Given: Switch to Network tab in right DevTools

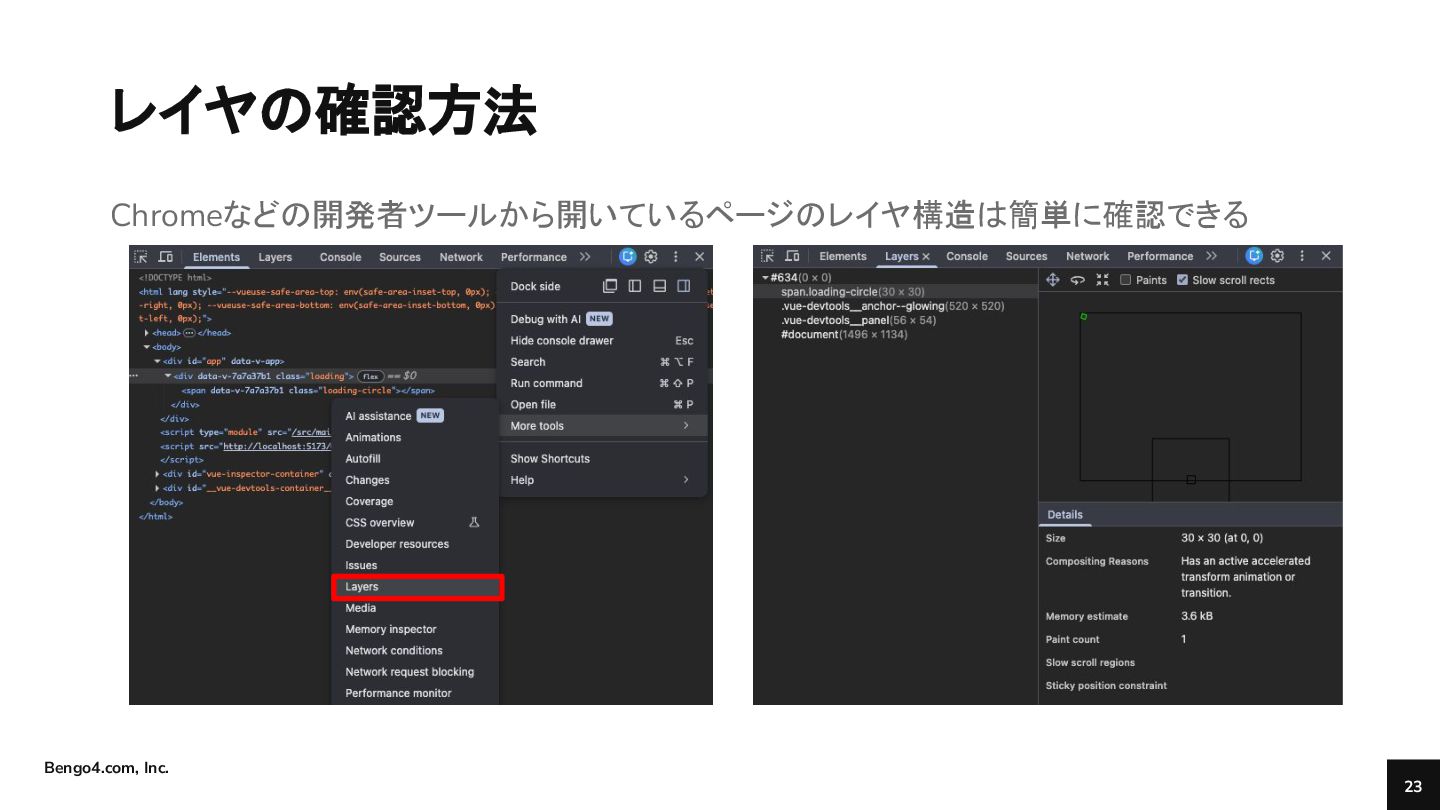Looking at the screenshot, I should point(1087,256).
